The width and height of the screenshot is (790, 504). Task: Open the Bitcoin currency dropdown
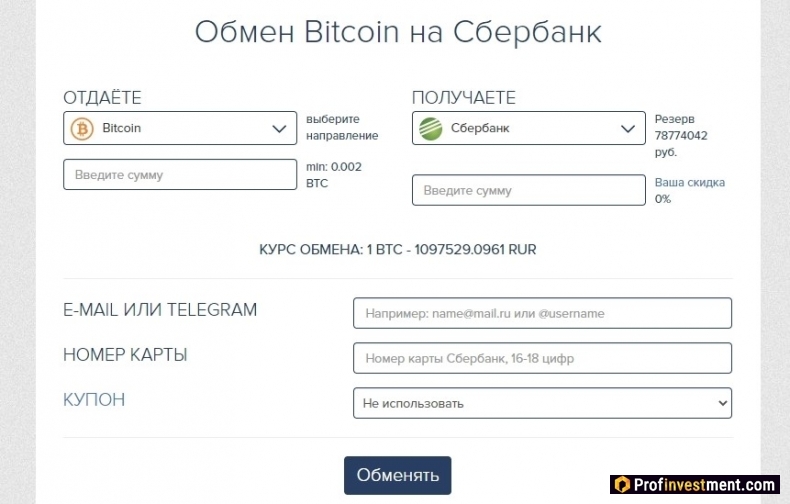click(x=180, y=128)
